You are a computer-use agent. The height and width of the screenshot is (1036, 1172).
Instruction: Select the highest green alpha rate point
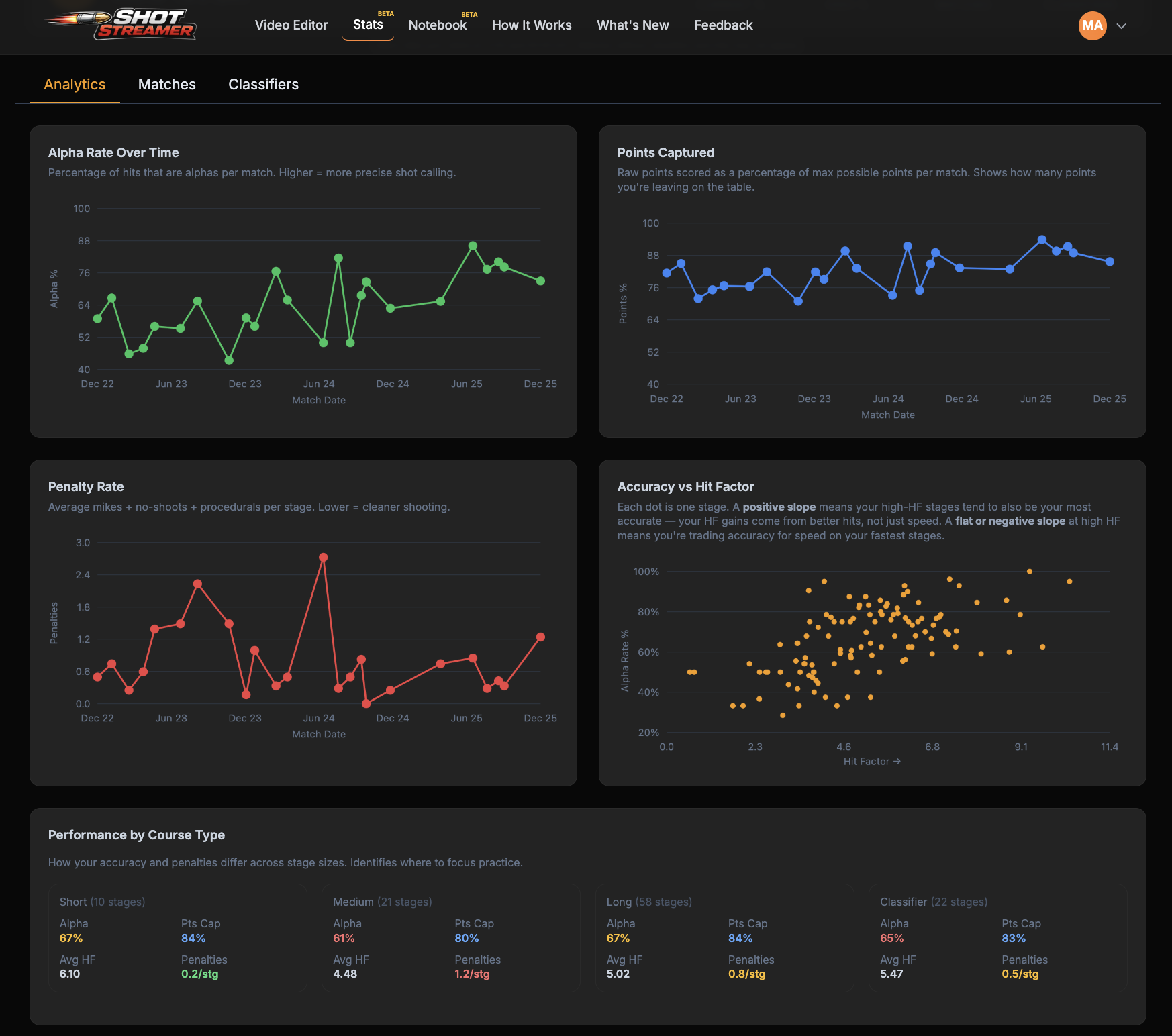point(473,246)
